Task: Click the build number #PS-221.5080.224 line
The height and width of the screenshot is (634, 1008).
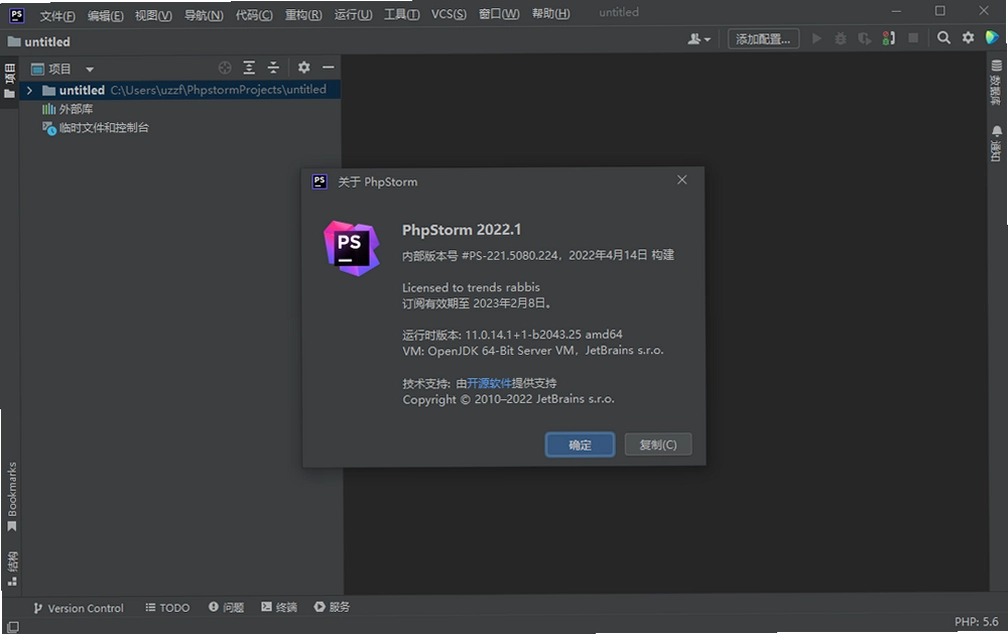Action: click(x=538, y=255)
